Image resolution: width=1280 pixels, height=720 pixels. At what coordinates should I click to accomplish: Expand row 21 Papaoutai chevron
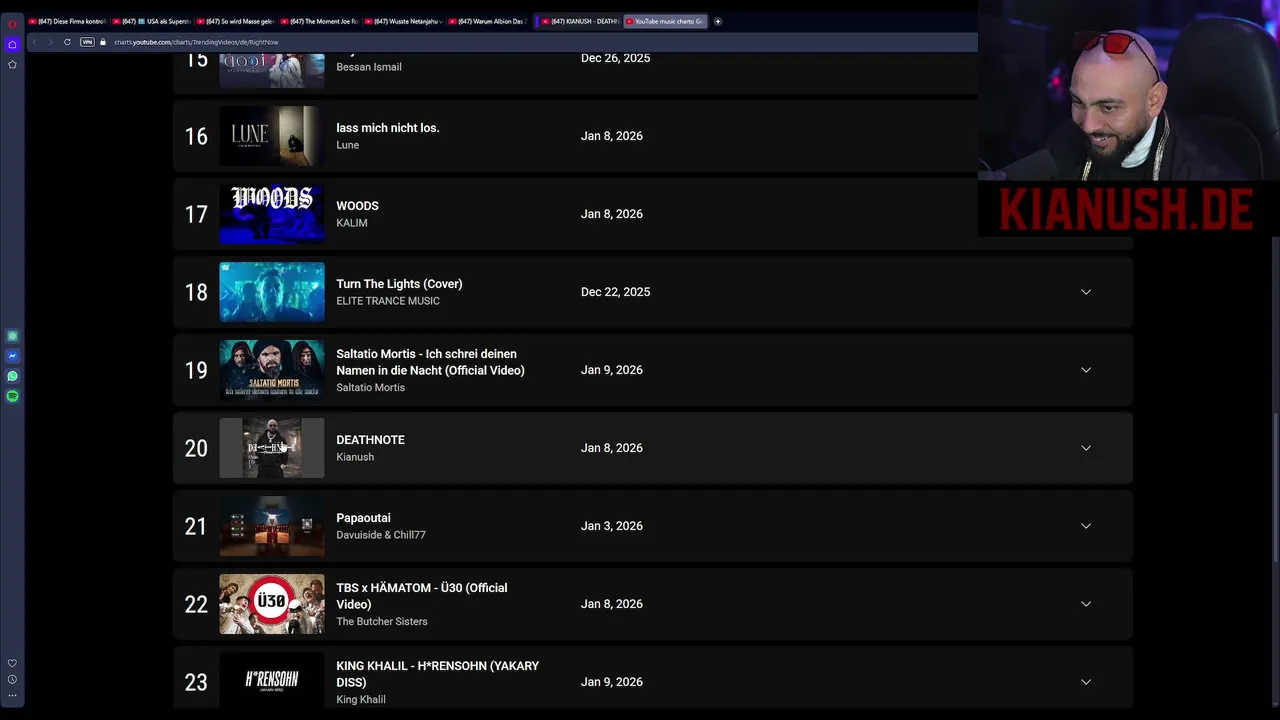click(x=1086, y=526)
